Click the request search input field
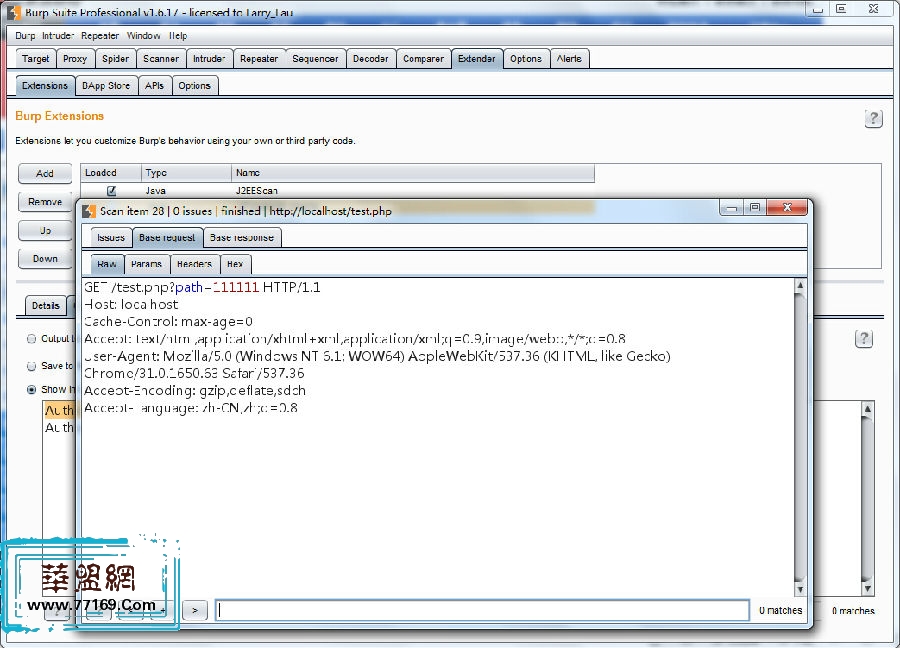Viewport: 900px width, 648px height. point(482,610)
